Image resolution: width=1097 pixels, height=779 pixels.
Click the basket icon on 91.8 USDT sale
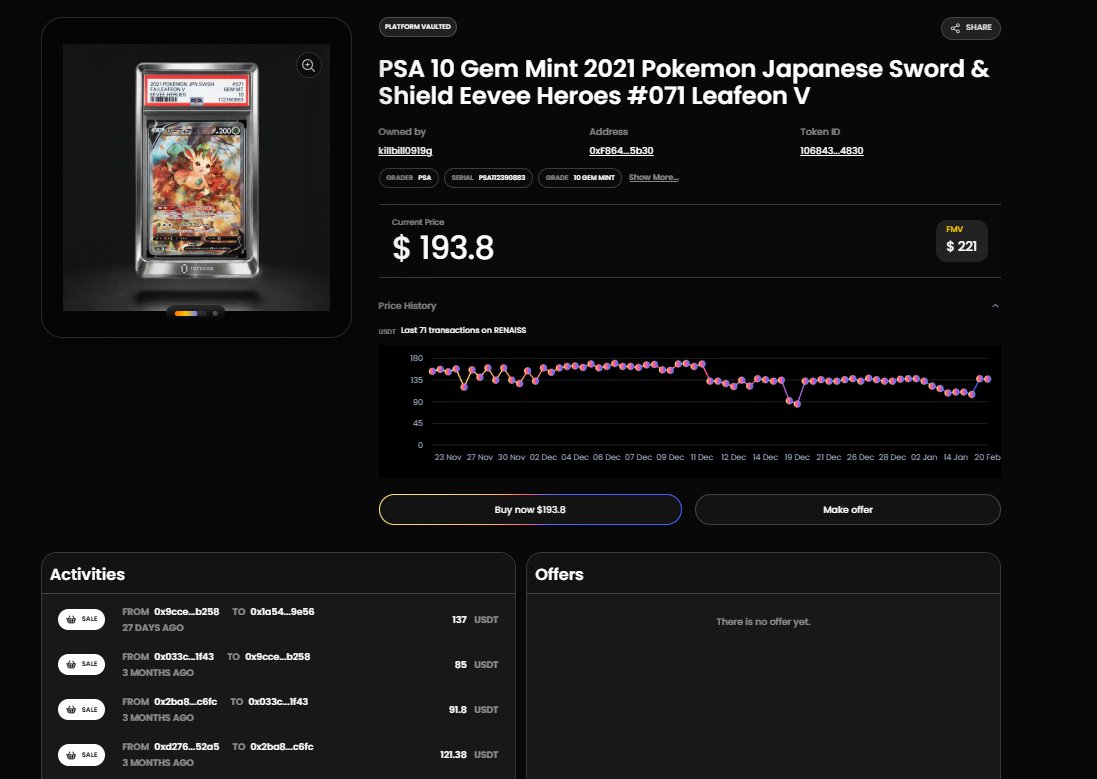[71, 710]
